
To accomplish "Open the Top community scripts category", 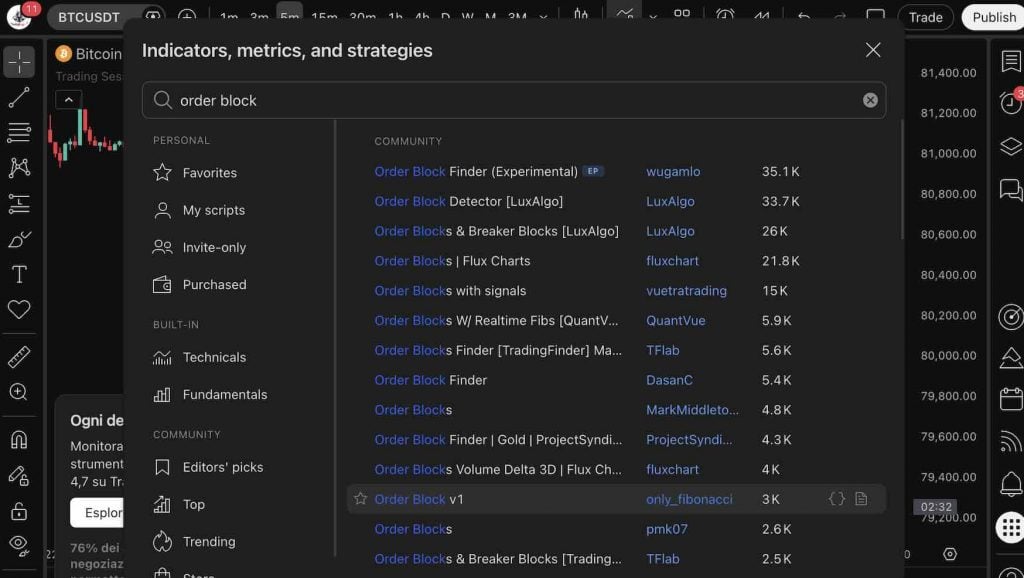I will pos(193,504).
